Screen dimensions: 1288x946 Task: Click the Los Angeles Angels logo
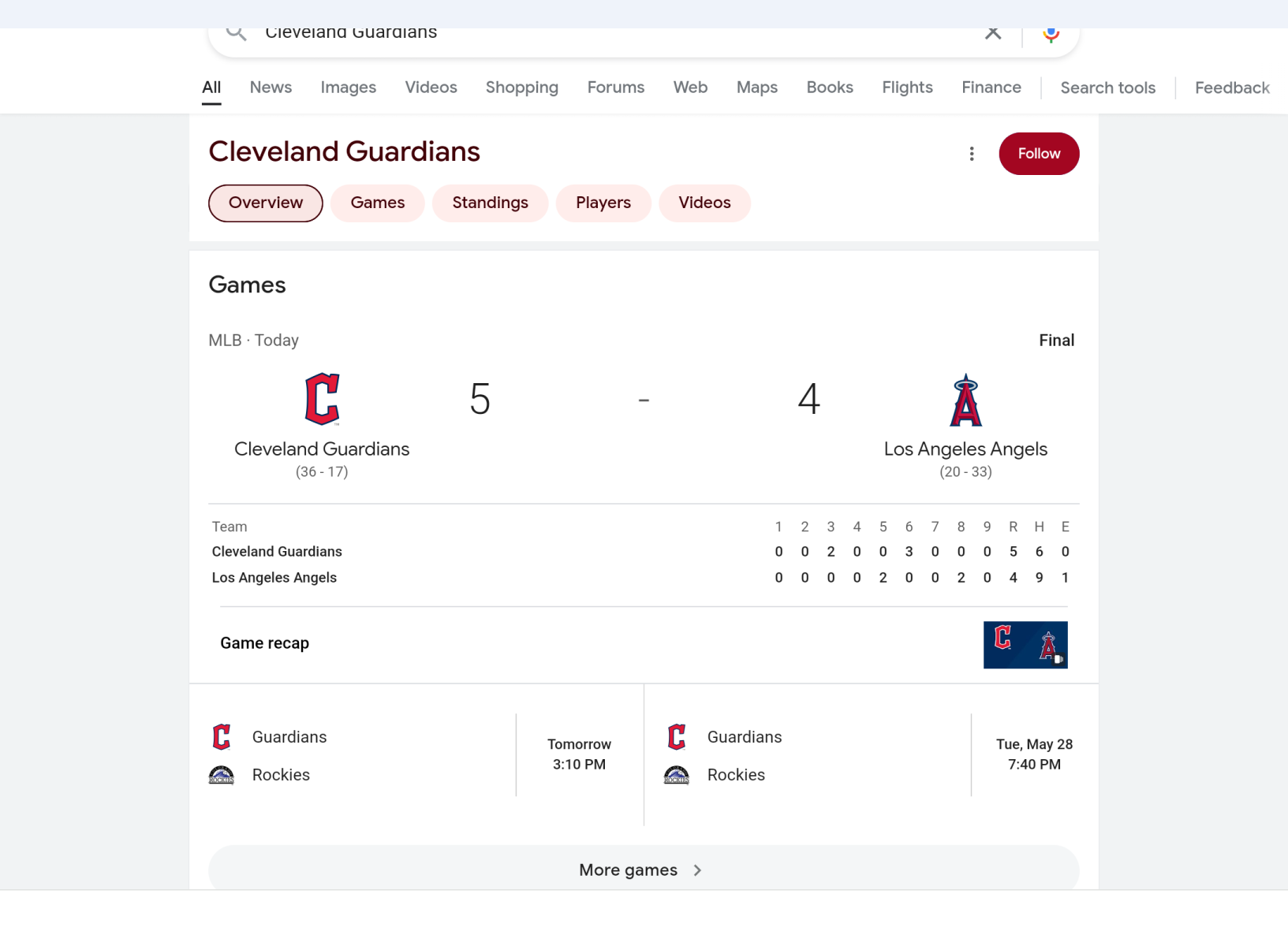[965, 400]
